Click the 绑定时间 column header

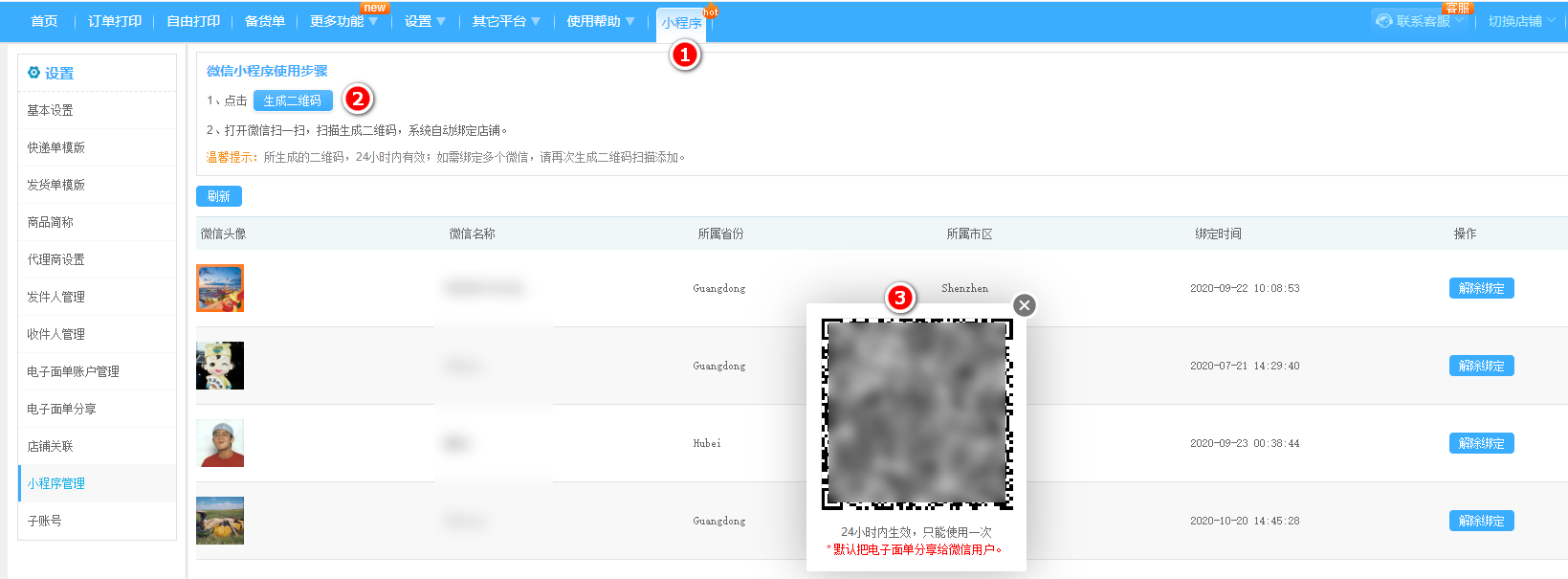pyautogui.click(x=1218, y=234)
